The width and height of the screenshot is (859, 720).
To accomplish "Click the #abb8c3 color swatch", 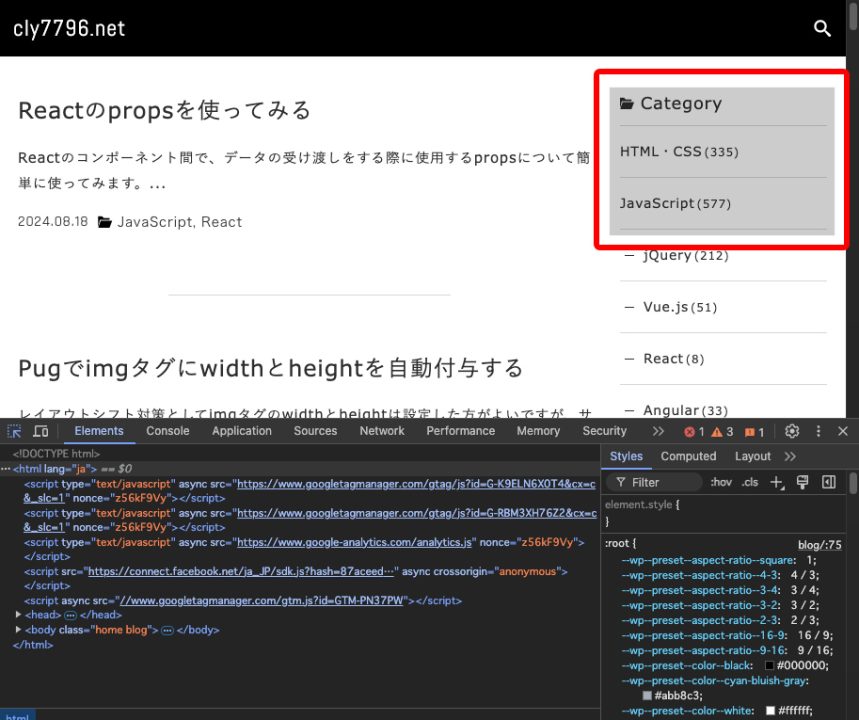I will (647, 695).
